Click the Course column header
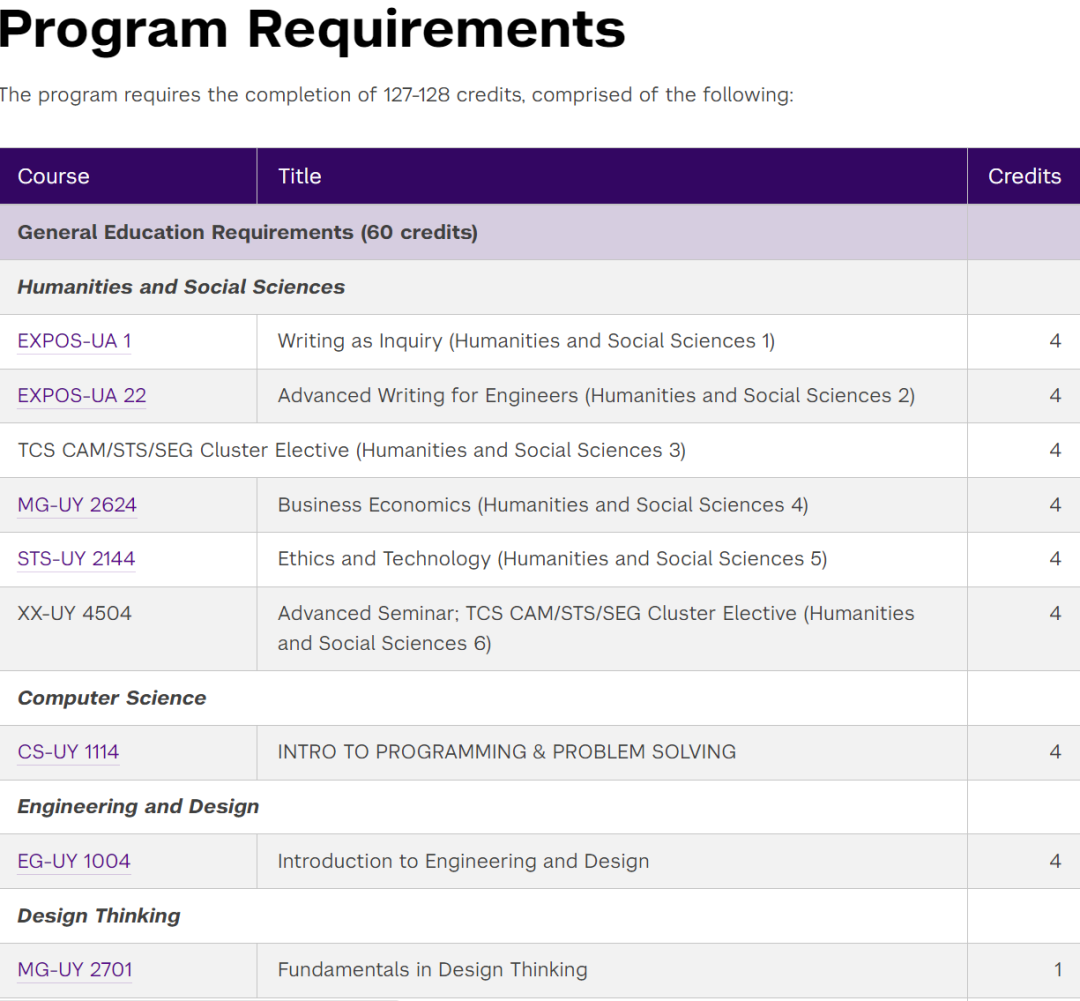 [54, 176]
